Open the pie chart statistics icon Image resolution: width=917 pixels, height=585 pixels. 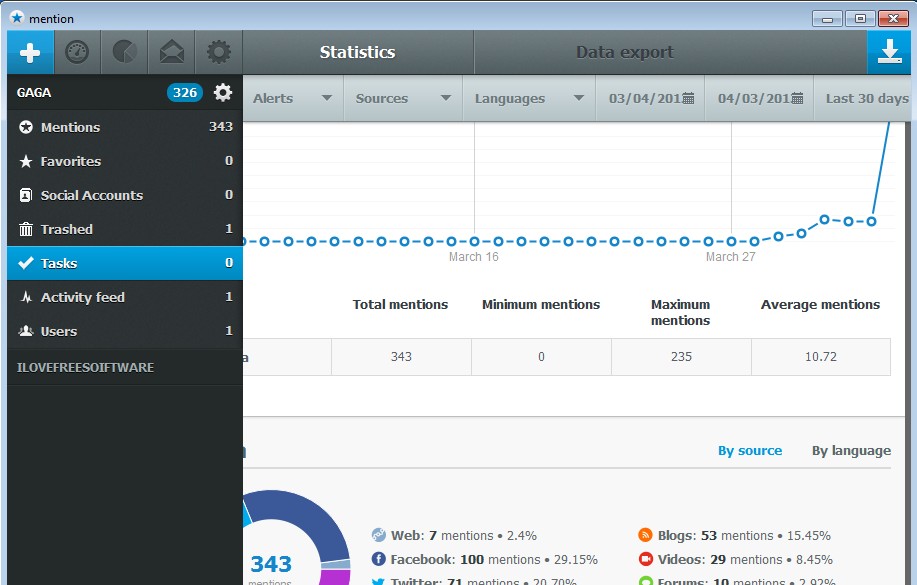[124, 53]
